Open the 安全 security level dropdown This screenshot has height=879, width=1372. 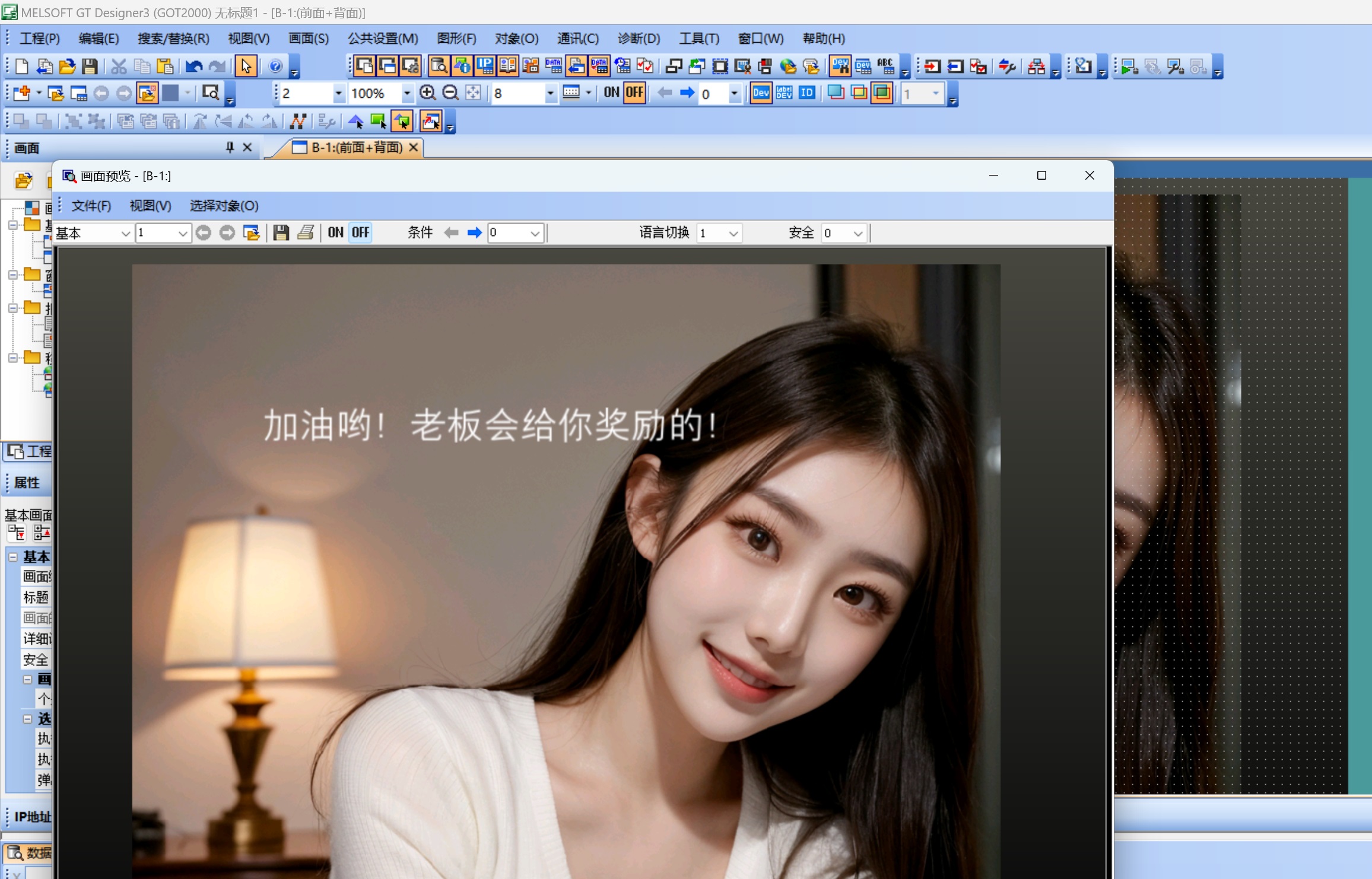pyautogui.click(x=857, y=233)
